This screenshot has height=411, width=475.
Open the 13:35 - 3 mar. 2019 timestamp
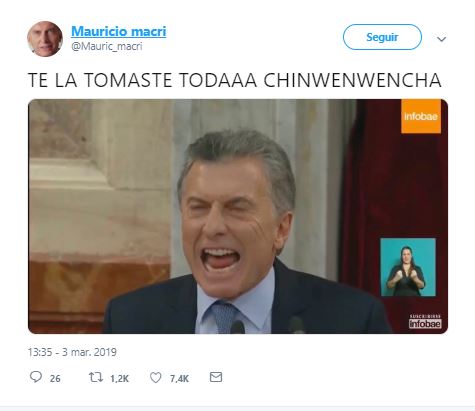click(x=72, y=352)
